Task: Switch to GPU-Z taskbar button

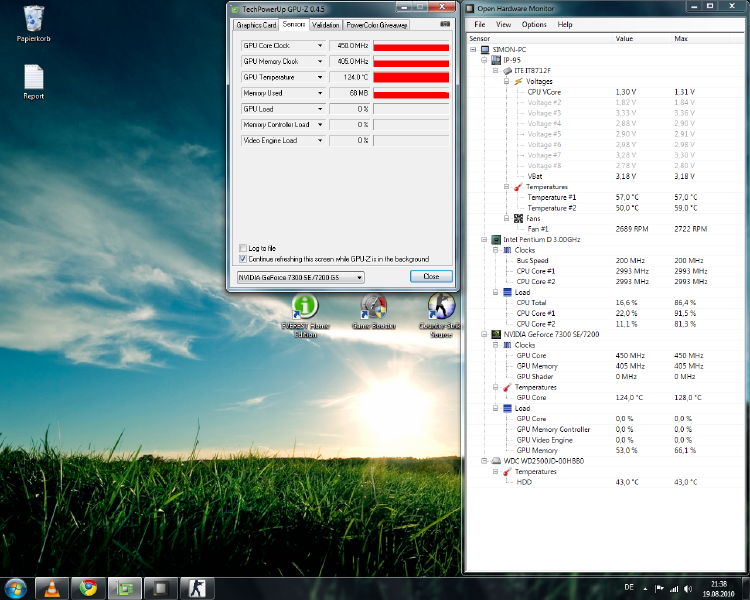Action: click(125, 589)
